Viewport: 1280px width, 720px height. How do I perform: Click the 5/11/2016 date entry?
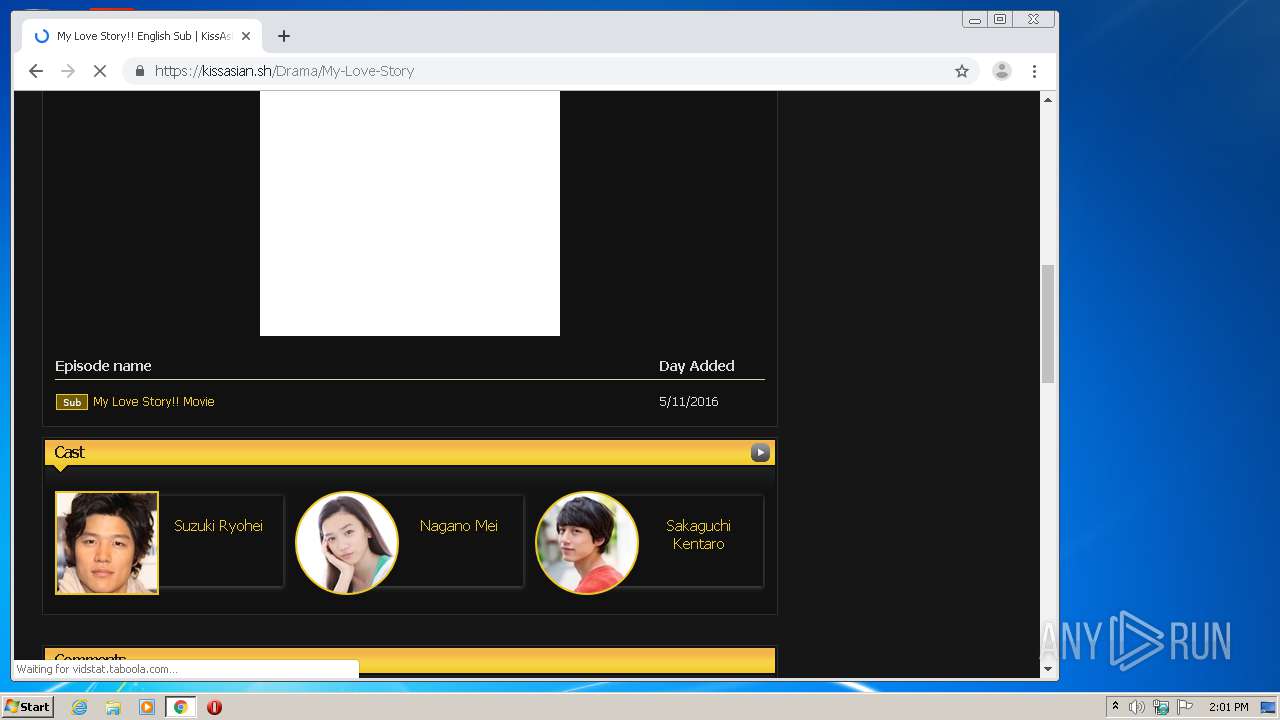coord(688,402)
